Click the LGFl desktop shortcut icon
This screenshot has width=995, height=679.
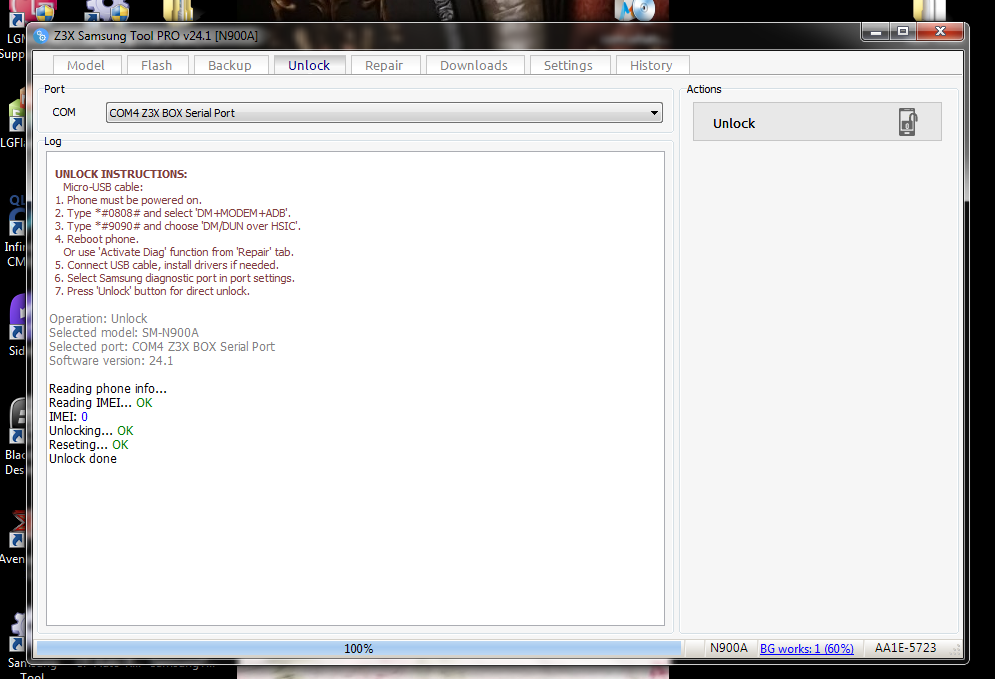16,111
